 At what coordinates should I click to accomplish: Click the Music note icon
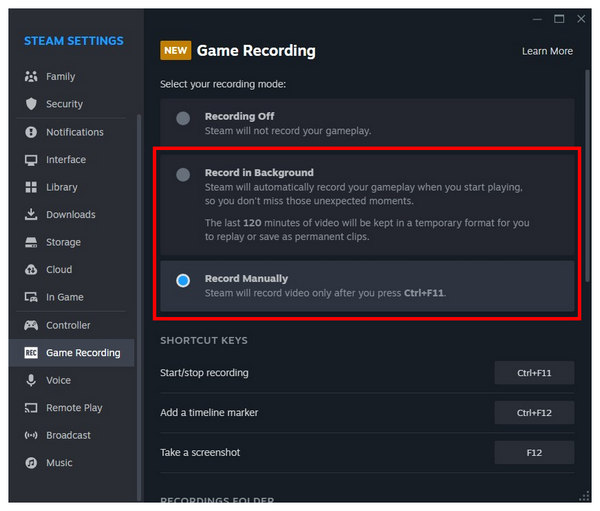(x=31, y=463)
